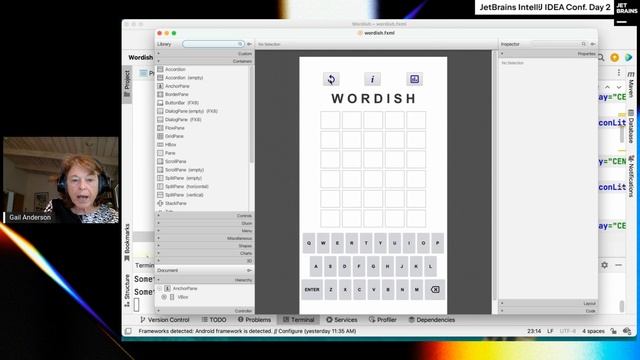Open the Document panel options menu
Screen dimensions: 640x360
point(249,270)
